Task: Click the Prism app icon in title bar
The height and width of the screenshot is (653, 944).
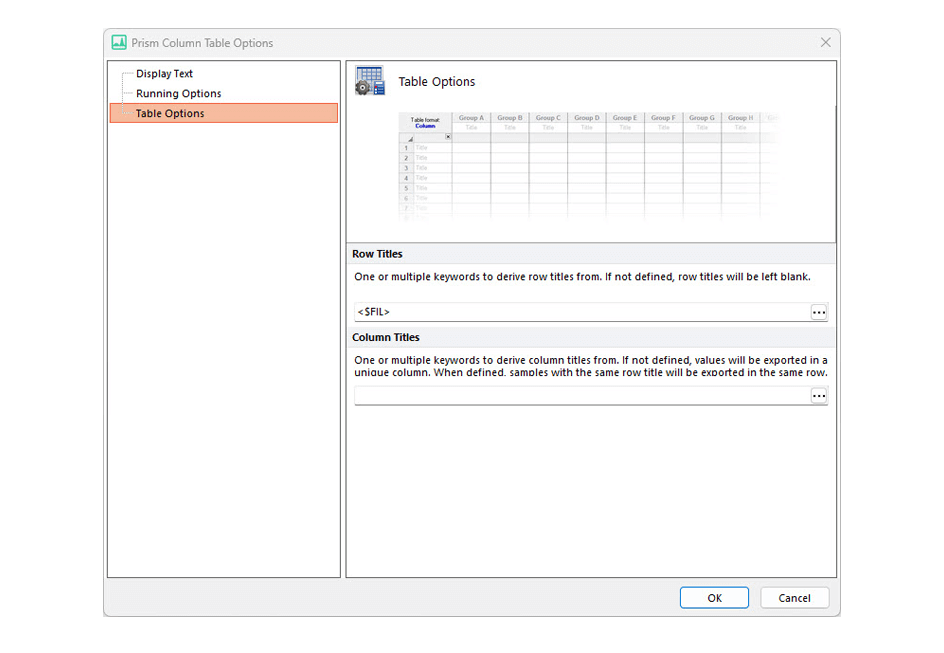Action: pyautogui.click(x=119, y=43)
